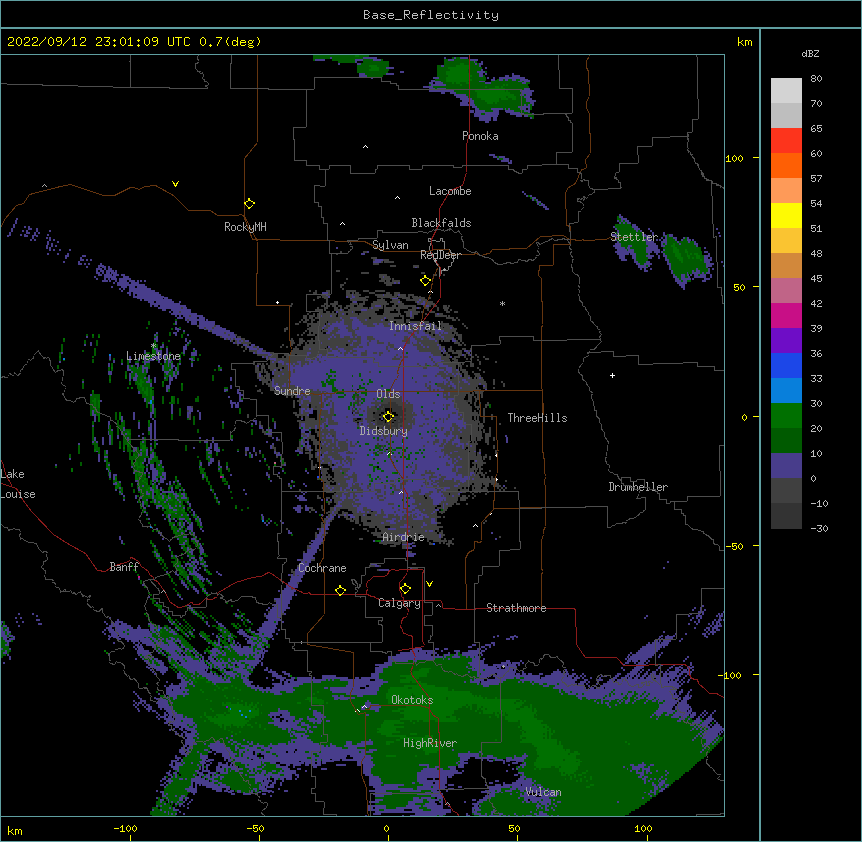Screen dimensions: 862x842
Task: Click the white plus marker north of Drumheller
Action: [612, 375]
